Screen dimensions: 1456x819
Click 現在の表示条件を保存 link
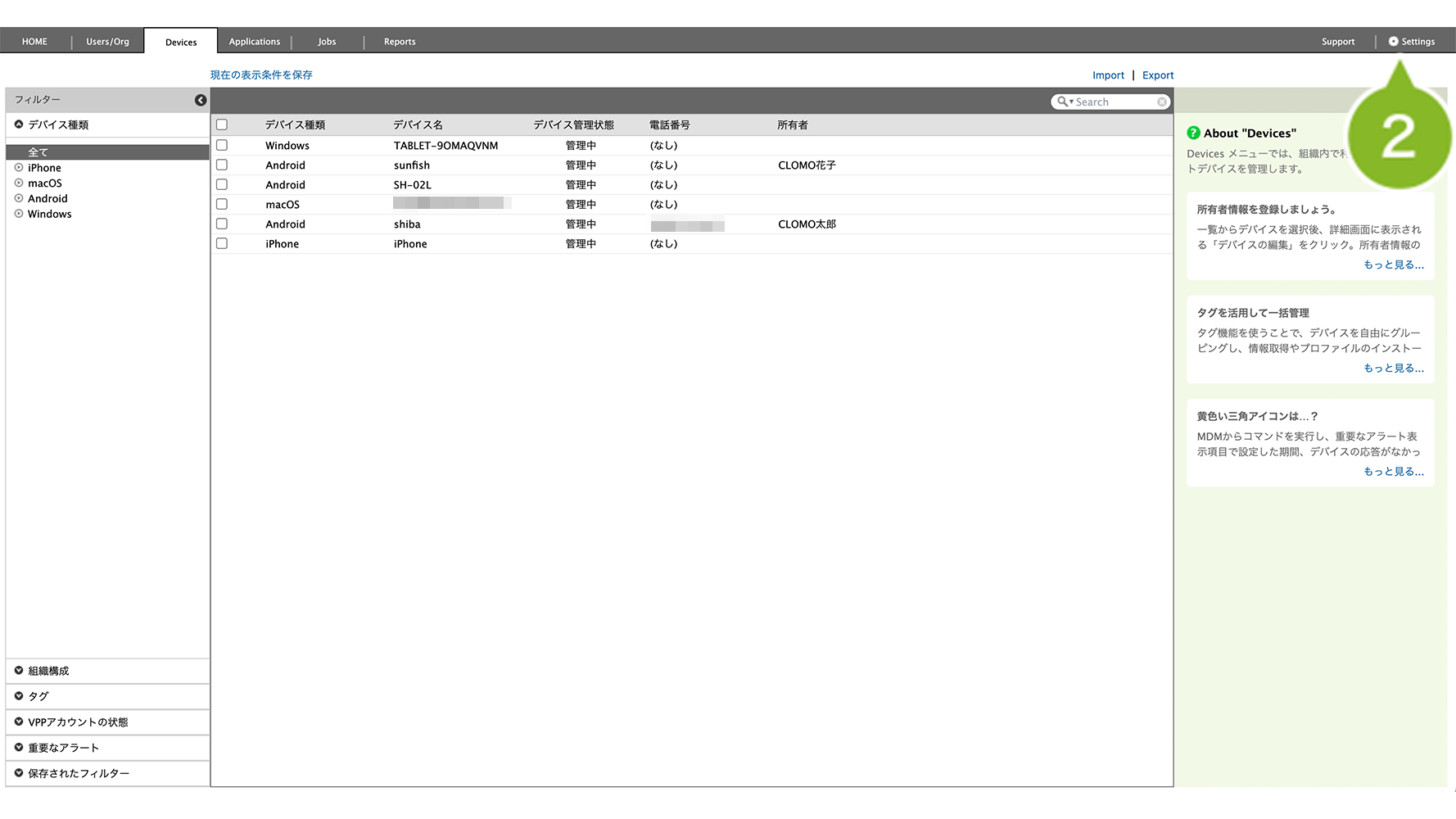coord(261,75)
